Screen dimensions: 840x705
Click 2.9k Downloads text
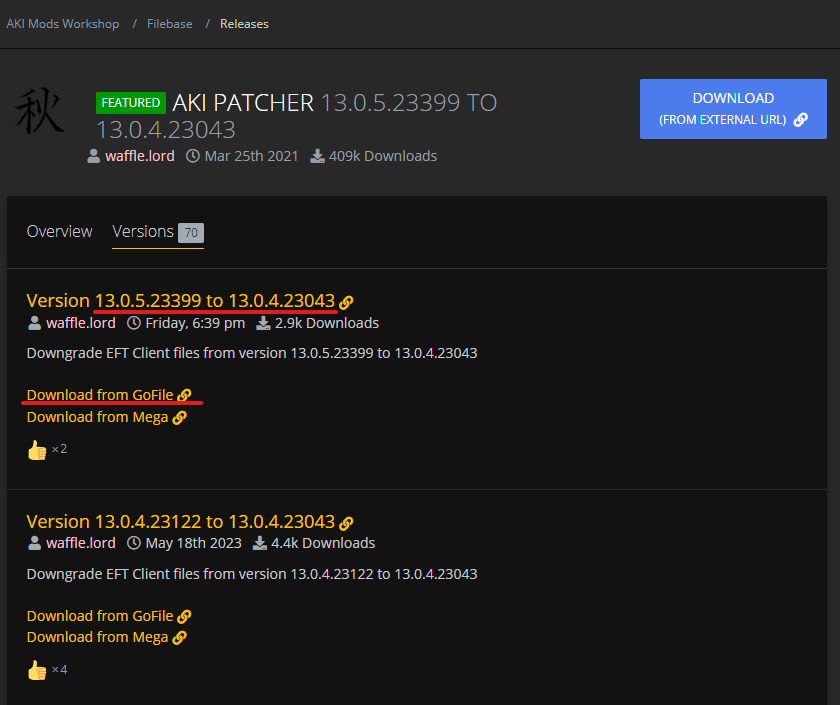coord(327,323)
